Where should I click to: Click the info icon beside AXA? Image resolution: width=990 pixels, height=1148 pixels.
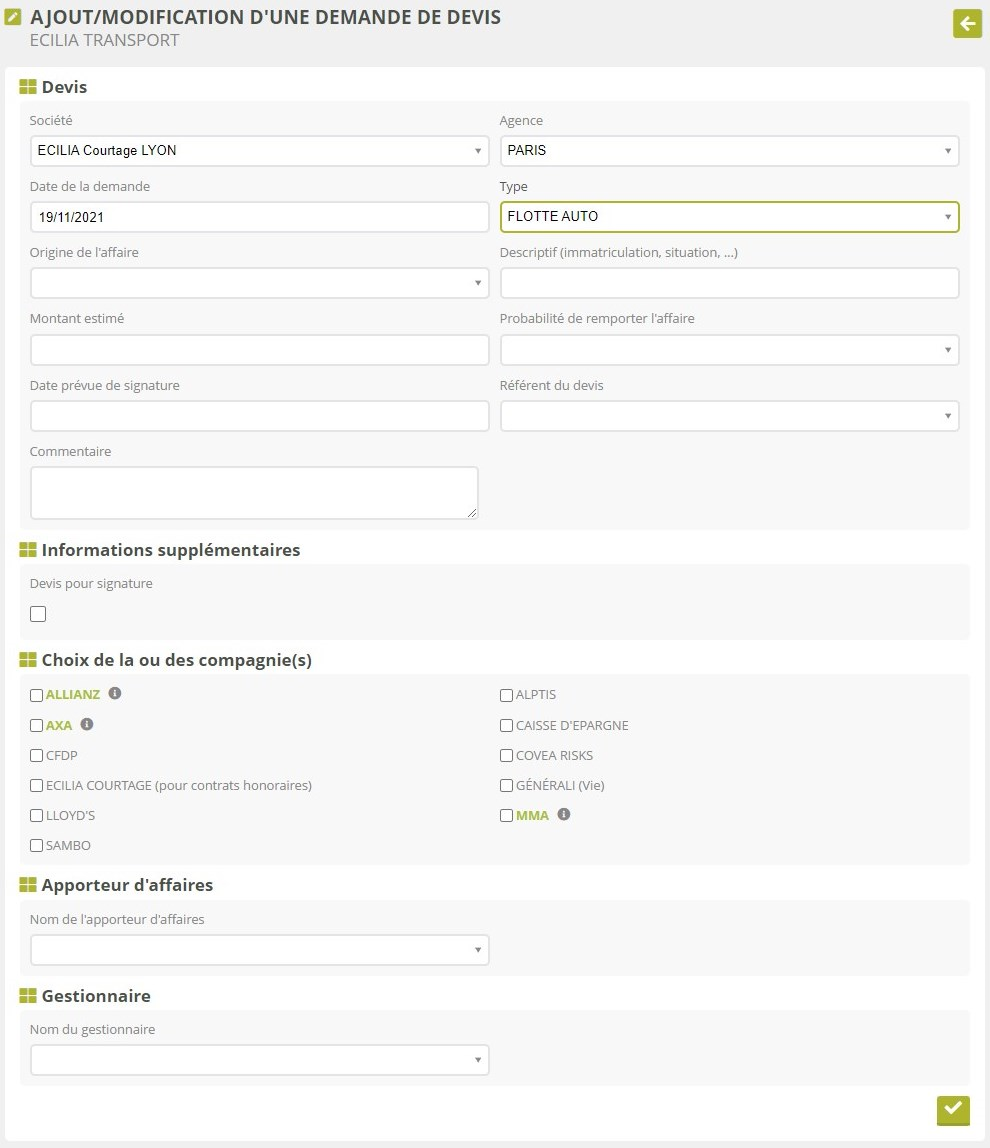(x=86, y=725)
